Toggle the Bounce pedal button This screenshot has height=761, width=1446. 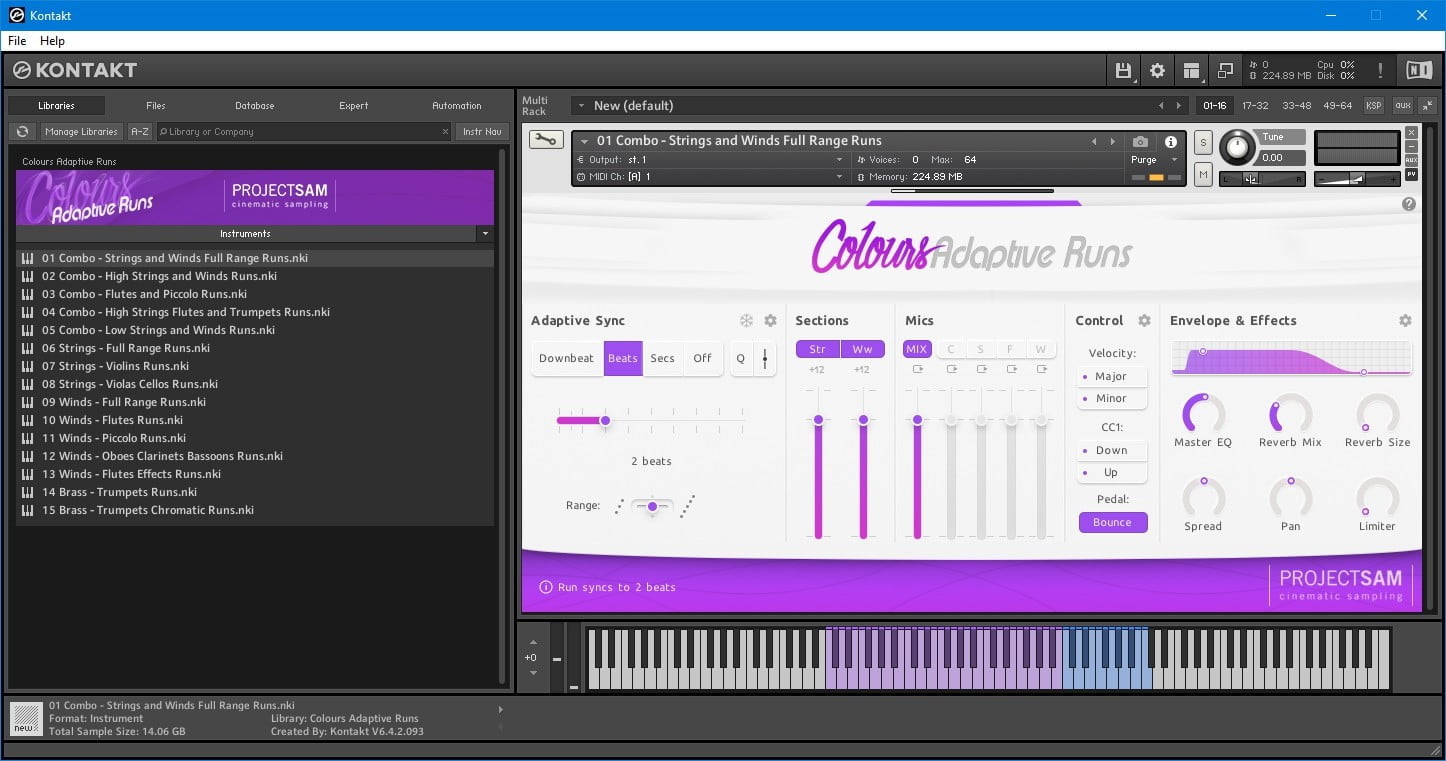point(1112,522)
